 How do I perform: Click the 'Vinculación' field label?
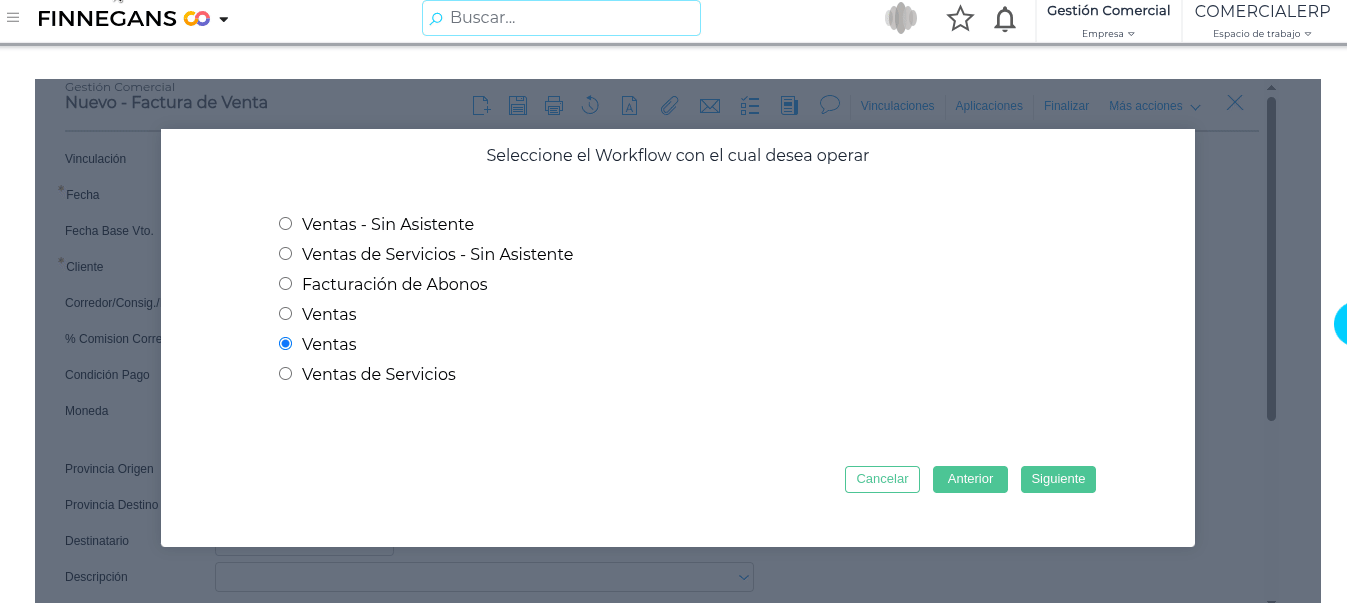tap(96, 159)
